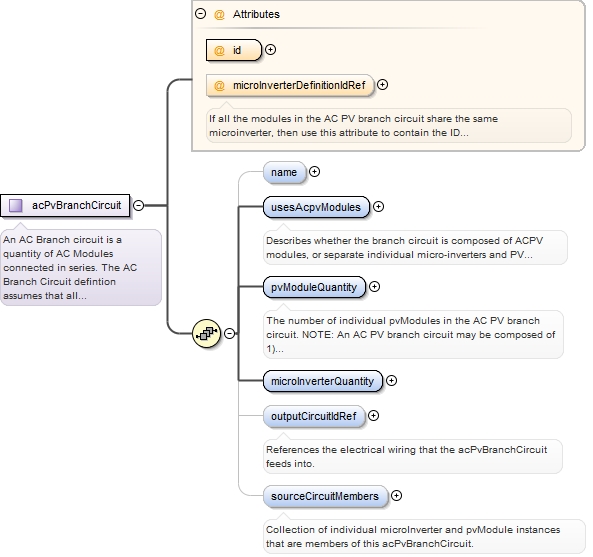593x557 pixels.
Task: Collapse the sequence compositor children
Action: (230, 333)
